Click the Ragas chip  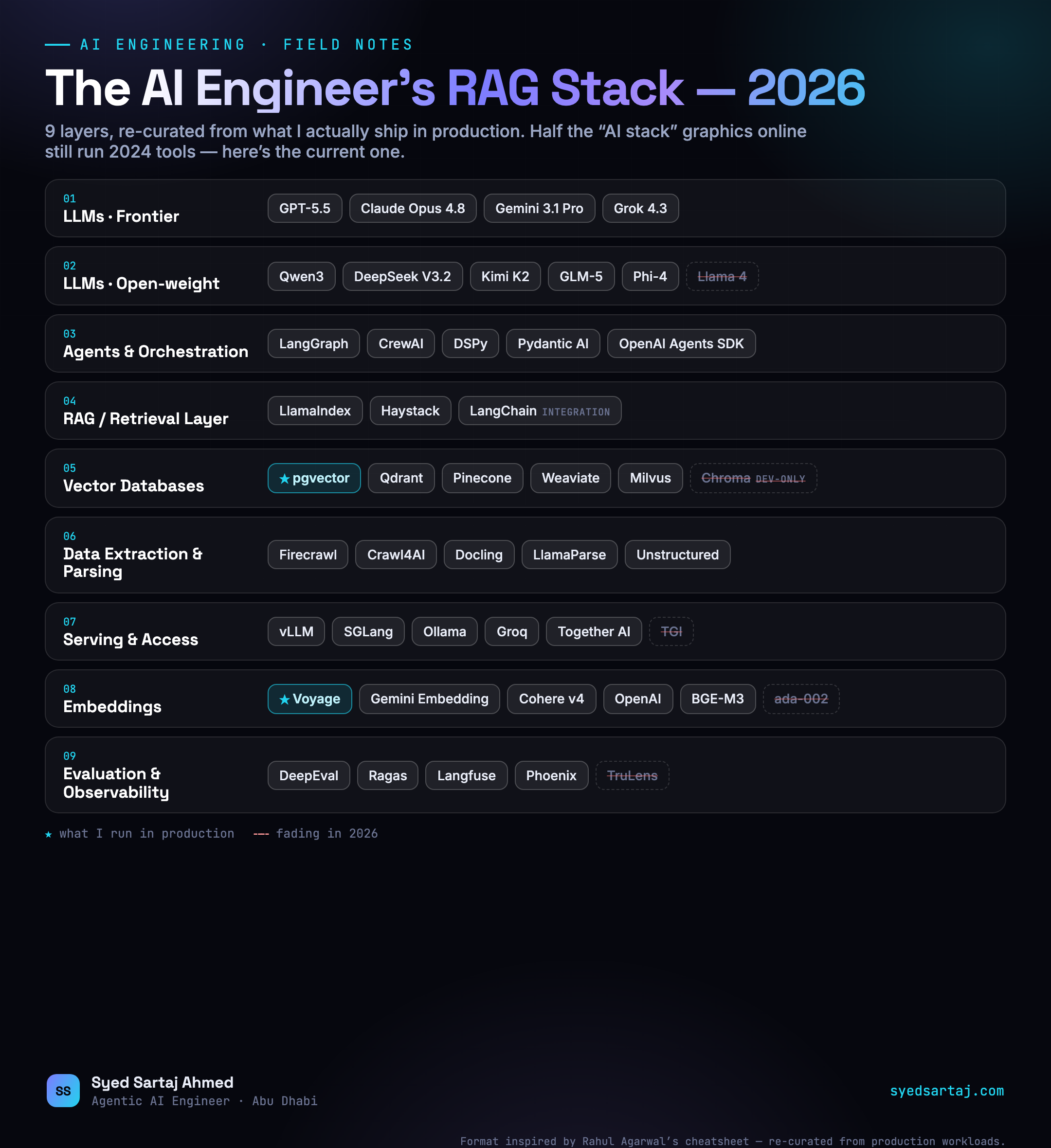click(388, 775)
